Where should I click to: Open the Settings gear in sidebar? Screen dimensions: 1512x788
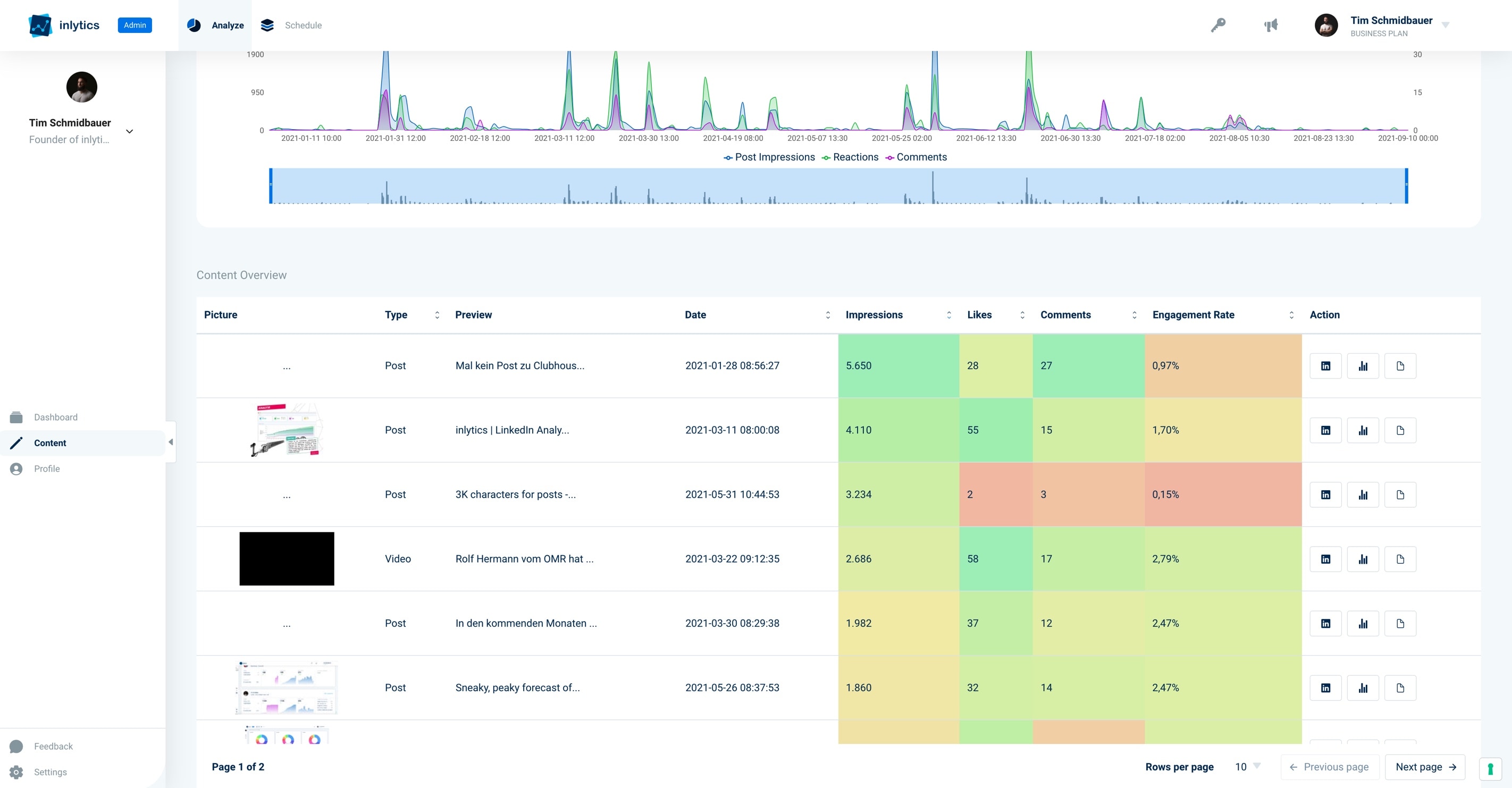coord(16,772)
